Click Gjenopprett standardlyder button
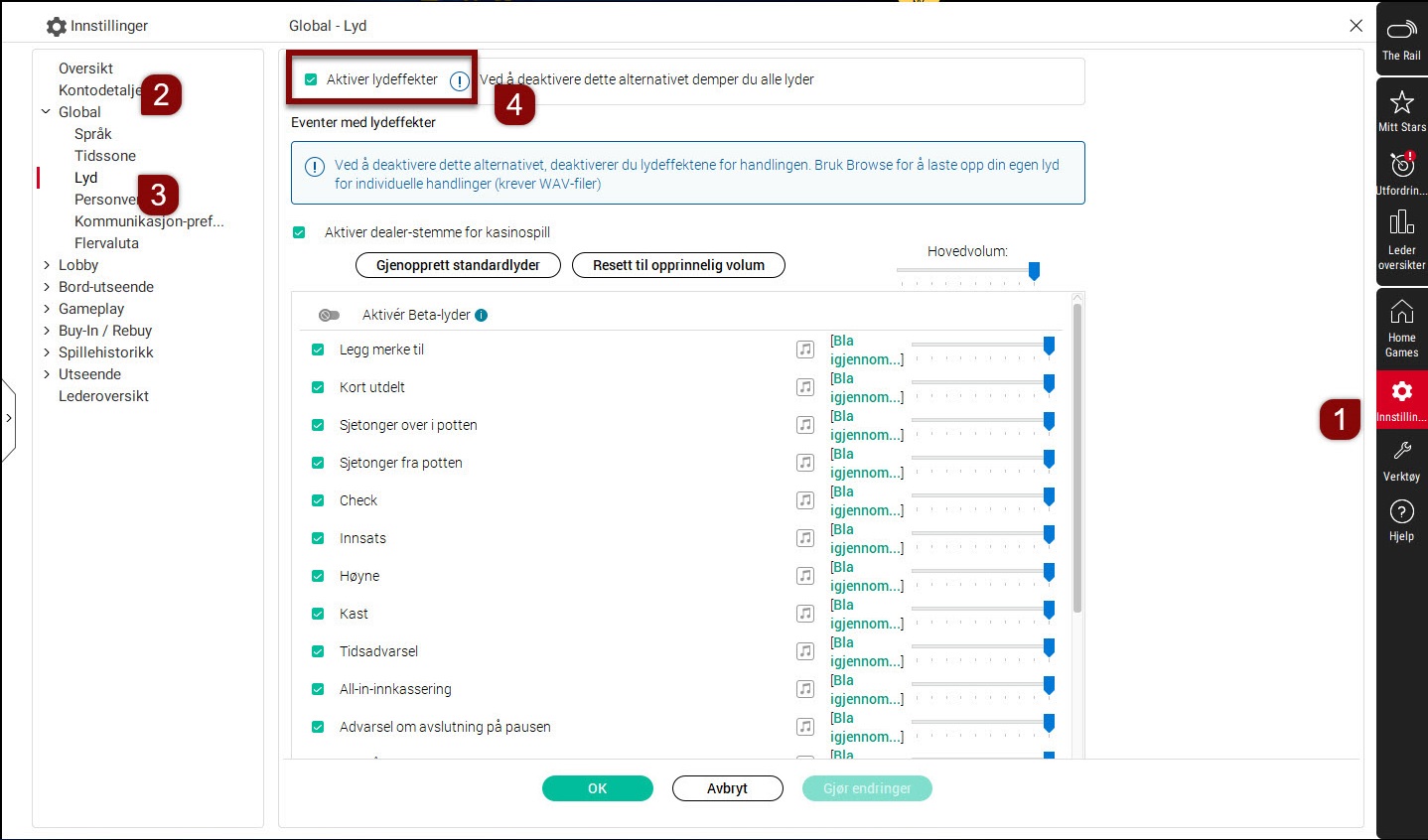Screen dimensions: 1428x840 (x=458, y=265)
